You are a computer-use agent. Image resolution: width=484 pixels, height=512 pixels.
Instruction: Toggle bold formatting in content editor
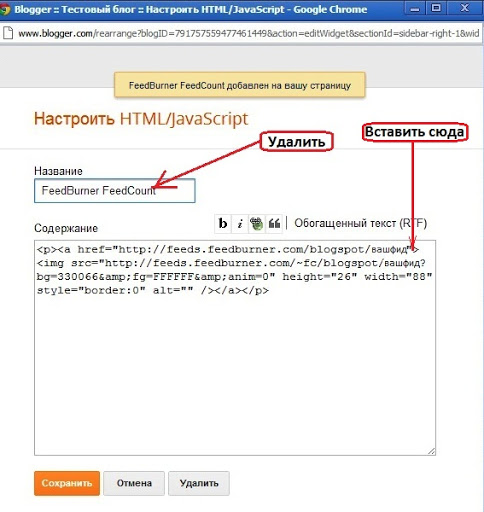[223, 223]
